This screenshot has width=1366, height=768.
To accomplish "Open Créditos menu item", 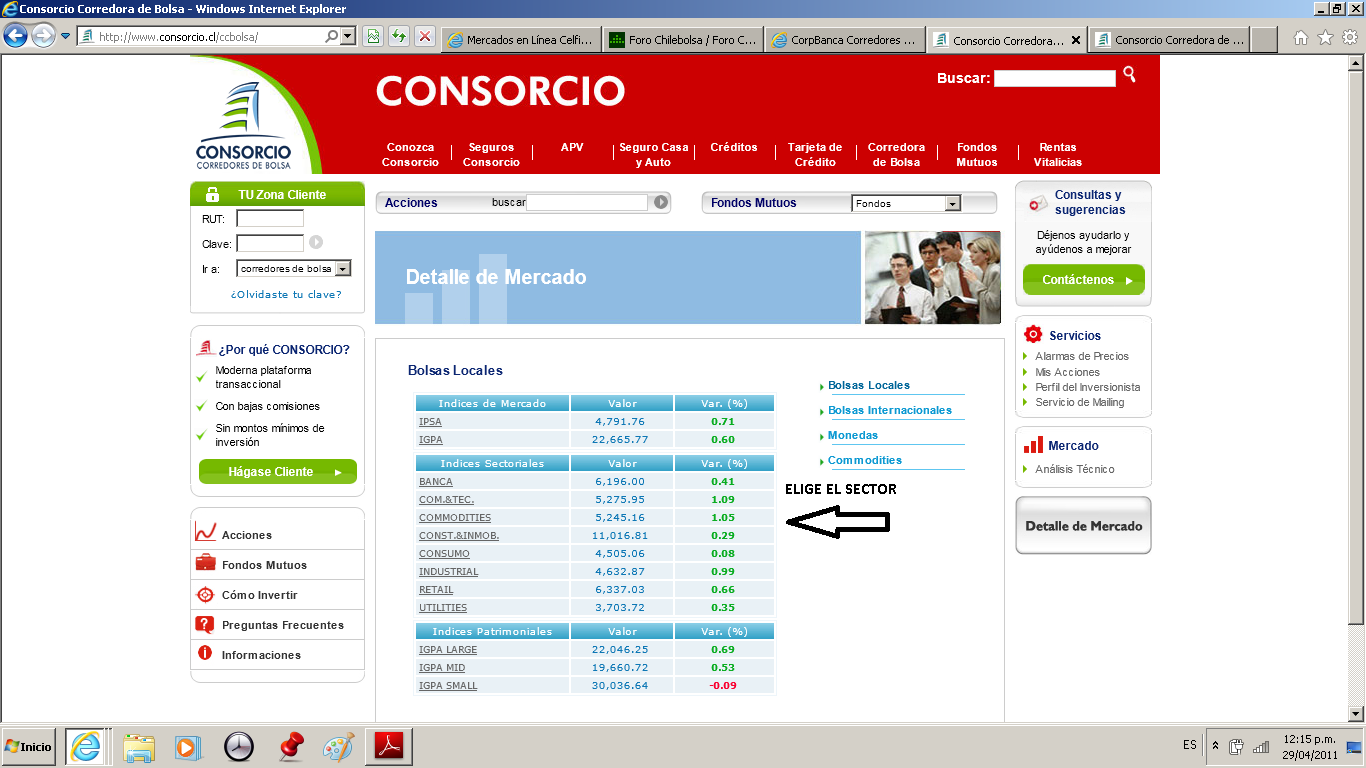I will click(734, 147).
